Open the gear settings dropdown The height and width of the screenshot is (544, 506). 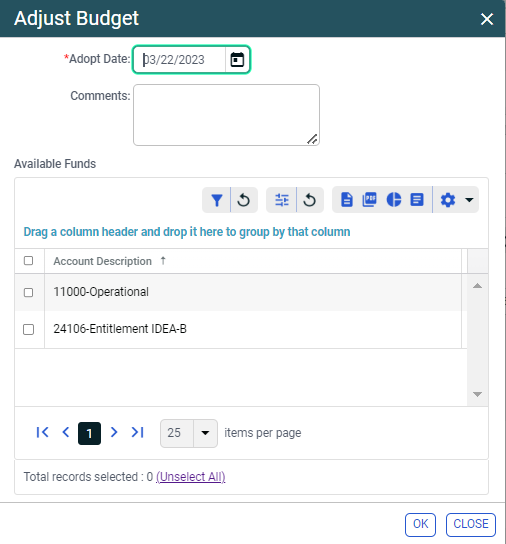[456, 200]
